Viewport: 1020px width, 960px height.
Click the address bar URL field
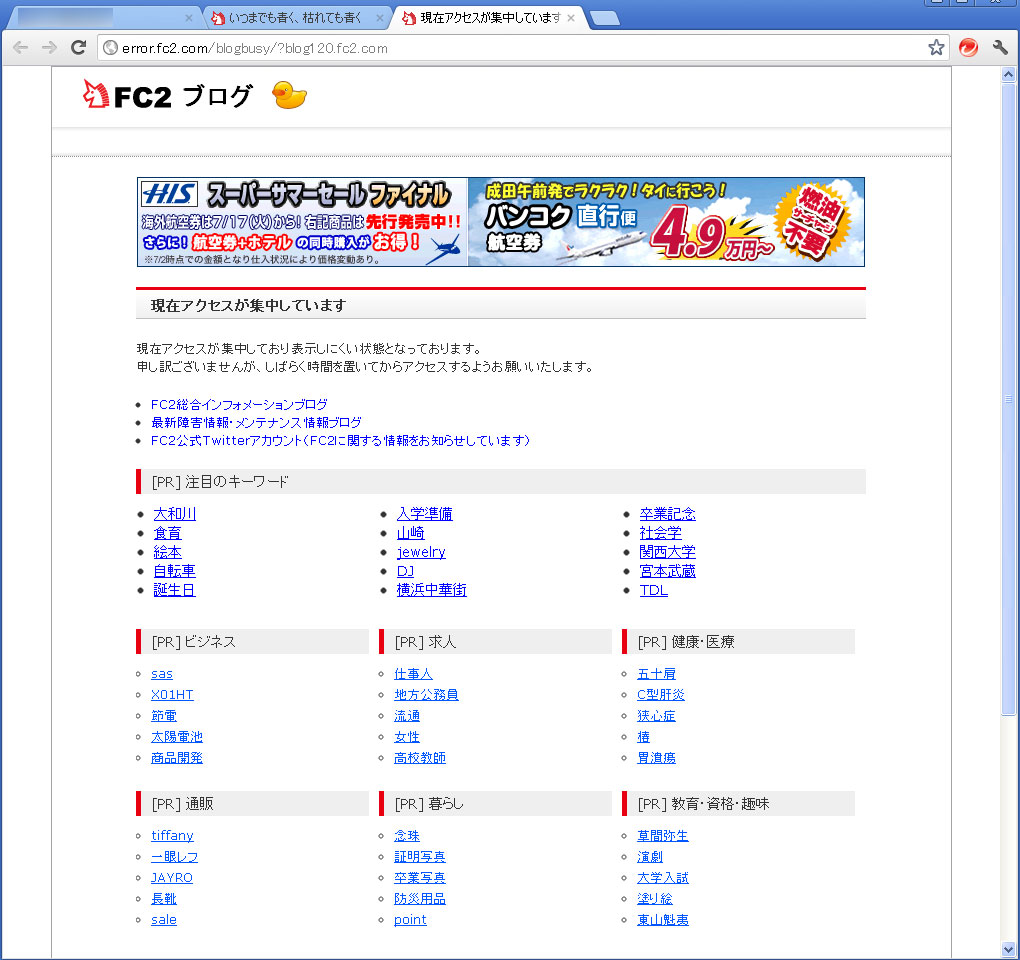500,48
